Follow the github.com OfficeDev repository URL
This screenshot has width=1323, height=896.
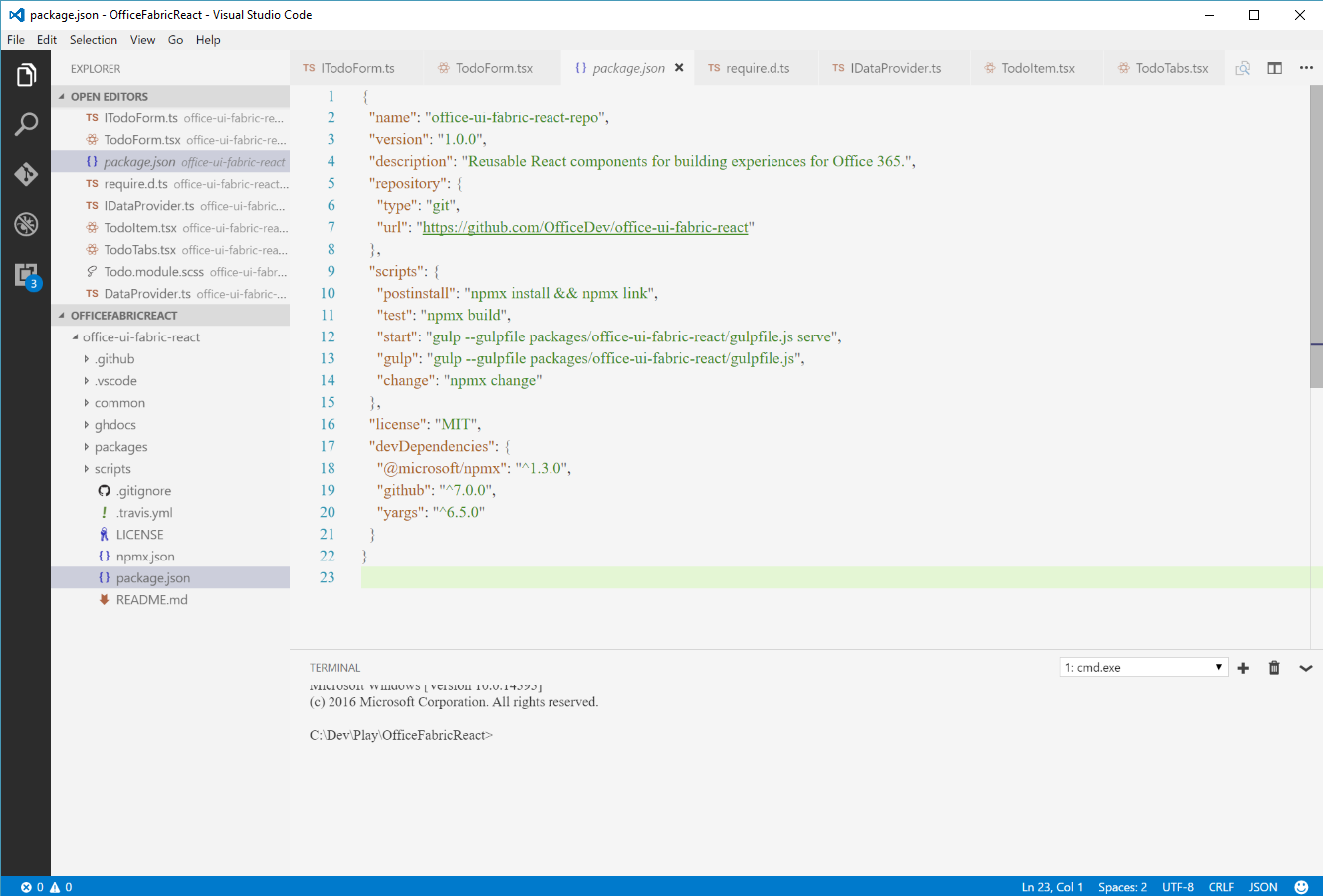point(585,227)
